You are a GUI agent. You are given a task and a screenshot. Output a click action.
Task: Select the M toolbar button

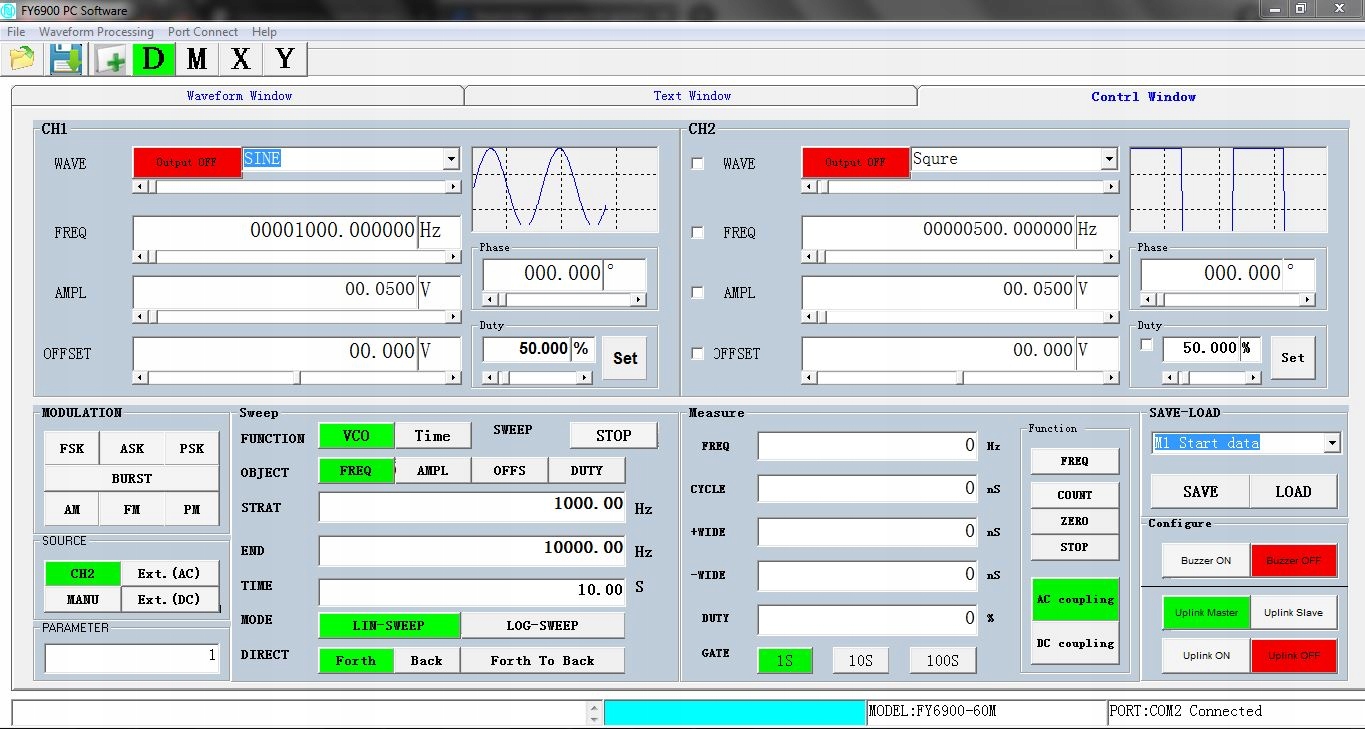[197, 59]
